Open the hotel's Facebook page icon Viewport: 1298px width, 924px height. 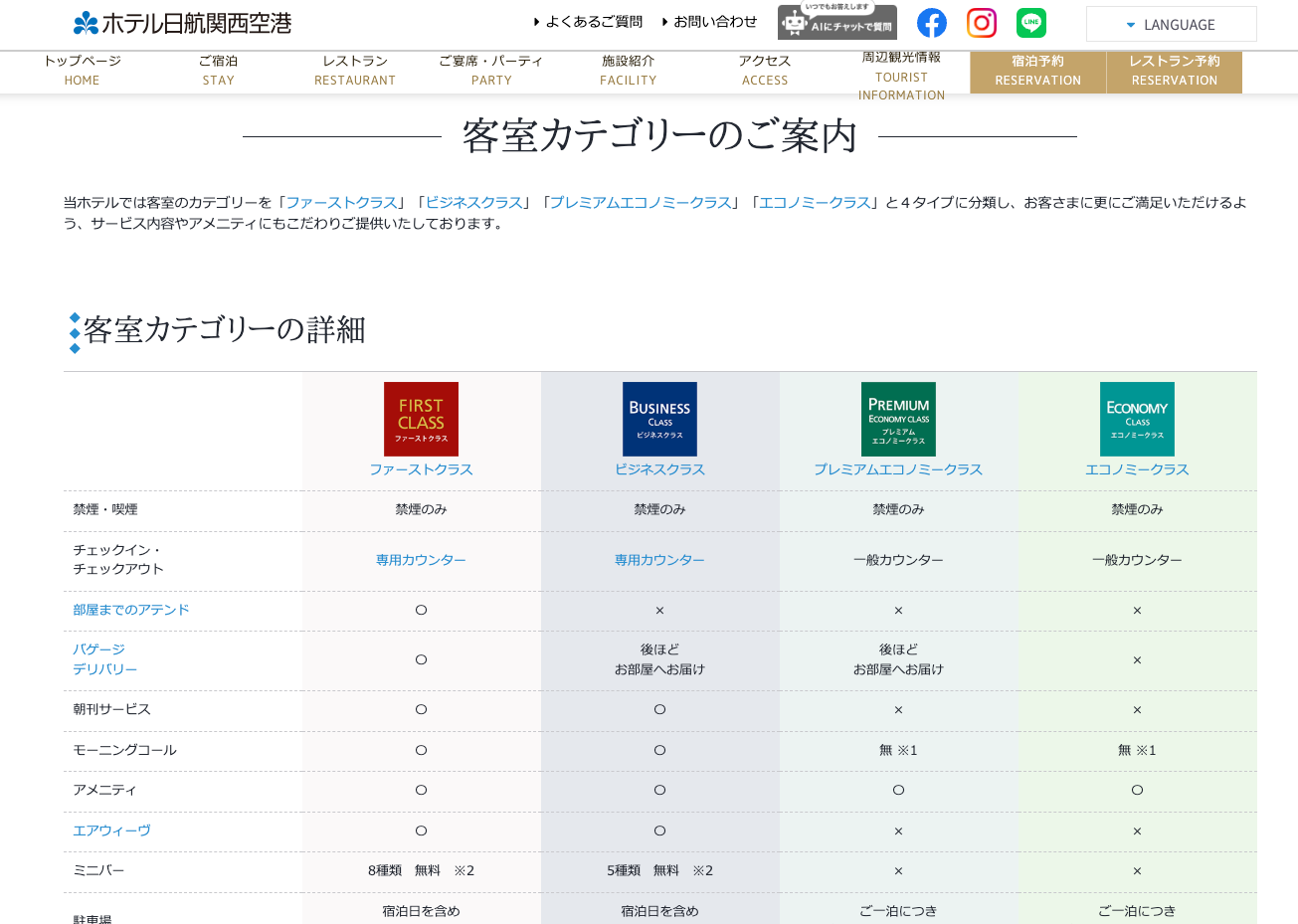coord(931,23)
